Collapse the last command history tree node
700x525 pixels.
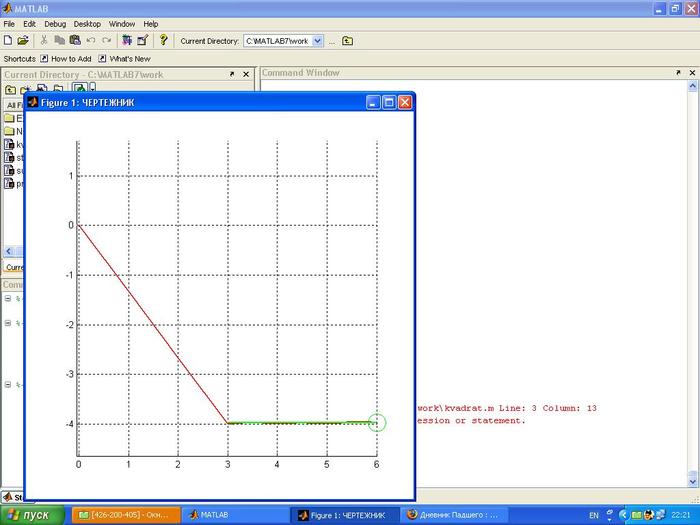coord(8,384)
